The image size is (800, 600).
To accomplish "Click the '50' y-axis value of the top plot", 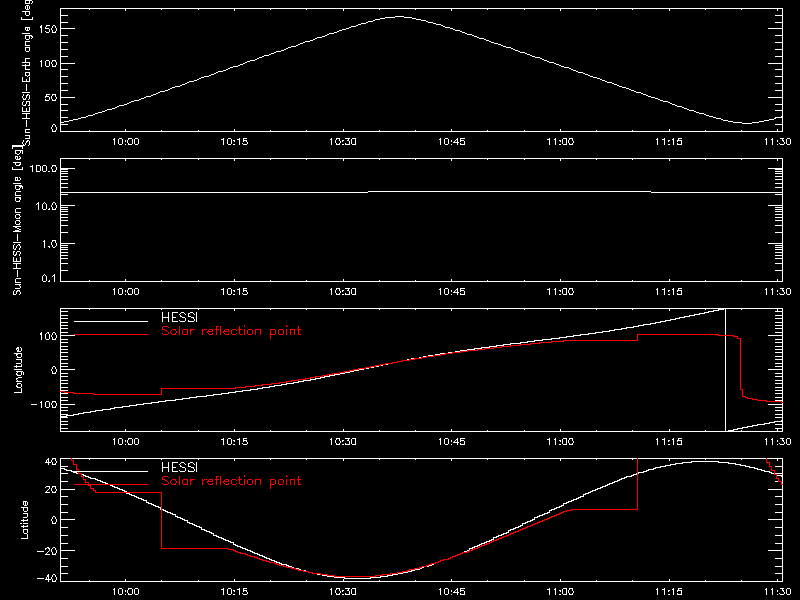I will pos(51,98).
